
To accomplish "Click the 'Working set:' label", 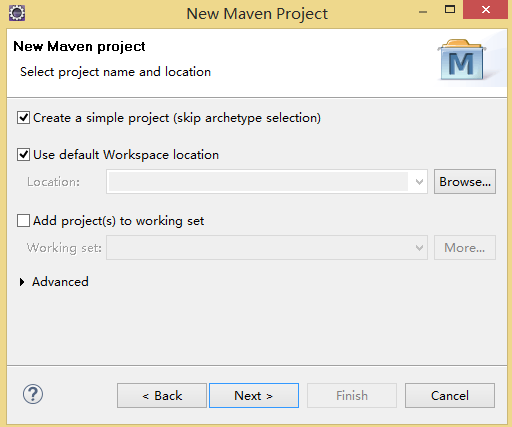I will pos(64,248).
